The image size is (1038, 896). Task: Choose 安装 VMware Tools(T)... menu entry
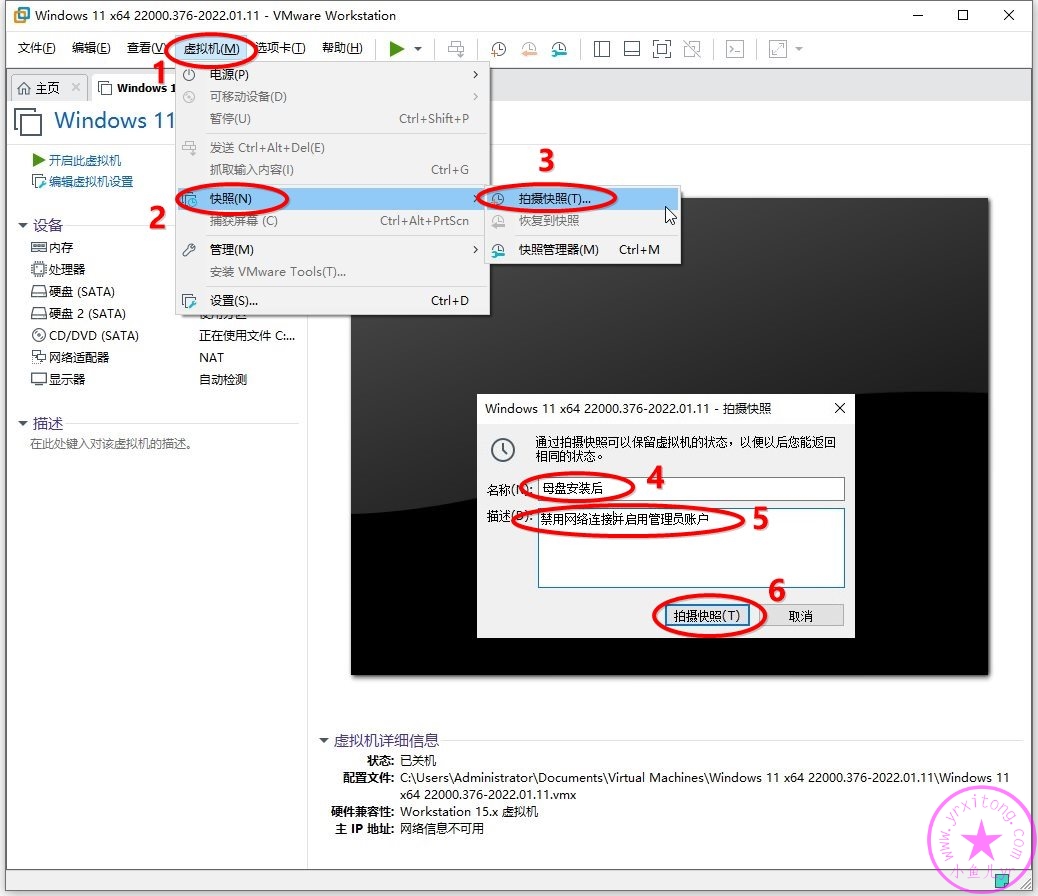pos(332,272)
